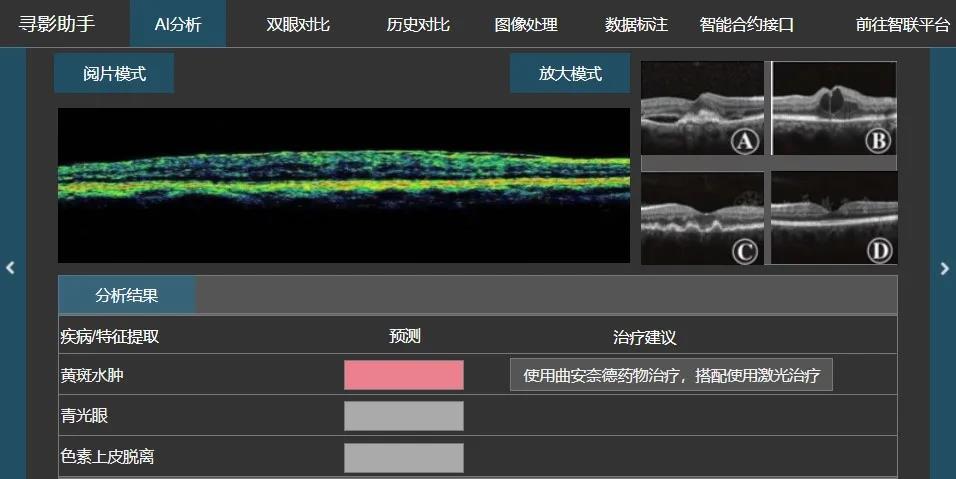This screenshot has height=479, width=956.
Task: Go to the 数据标注 tab
Action: (x=636, y=24)
